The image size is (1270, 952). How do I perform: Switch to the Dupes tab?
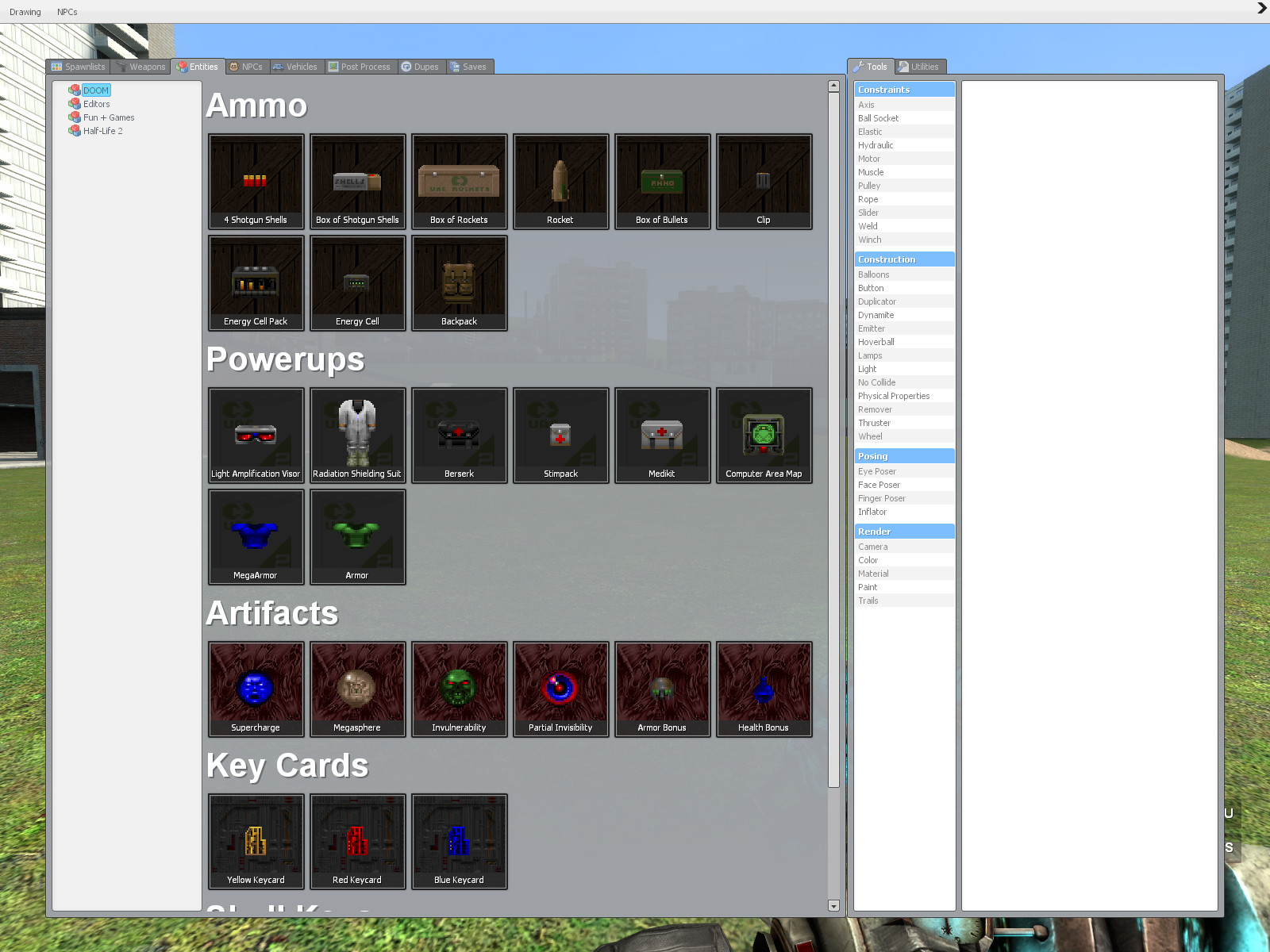click(x=421, y=67)
